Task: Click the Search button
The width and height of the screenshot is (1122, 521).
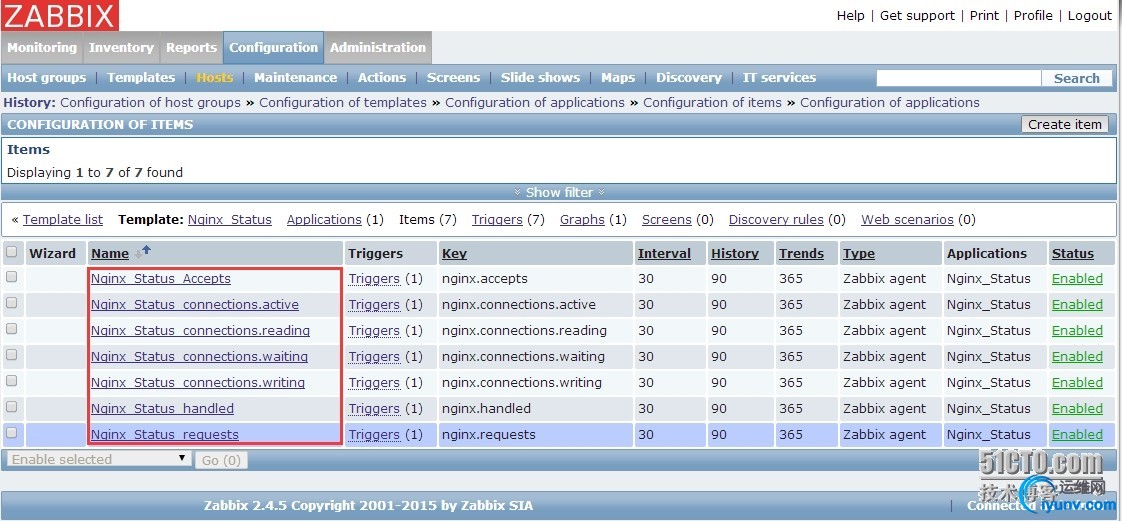Action: pos(1077,78)
